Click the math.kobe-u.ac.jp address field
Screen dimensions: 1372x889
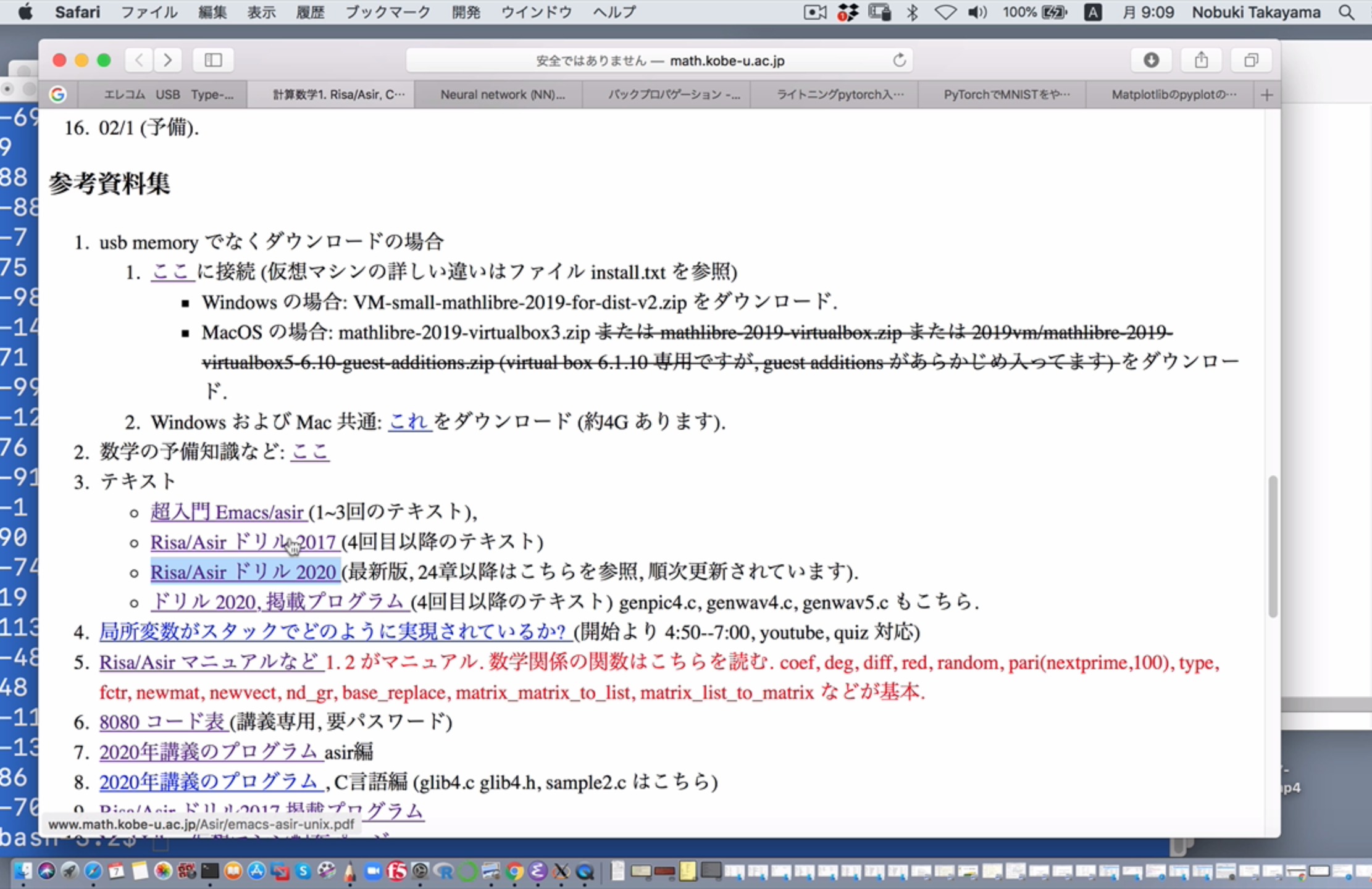click(659, 61)
